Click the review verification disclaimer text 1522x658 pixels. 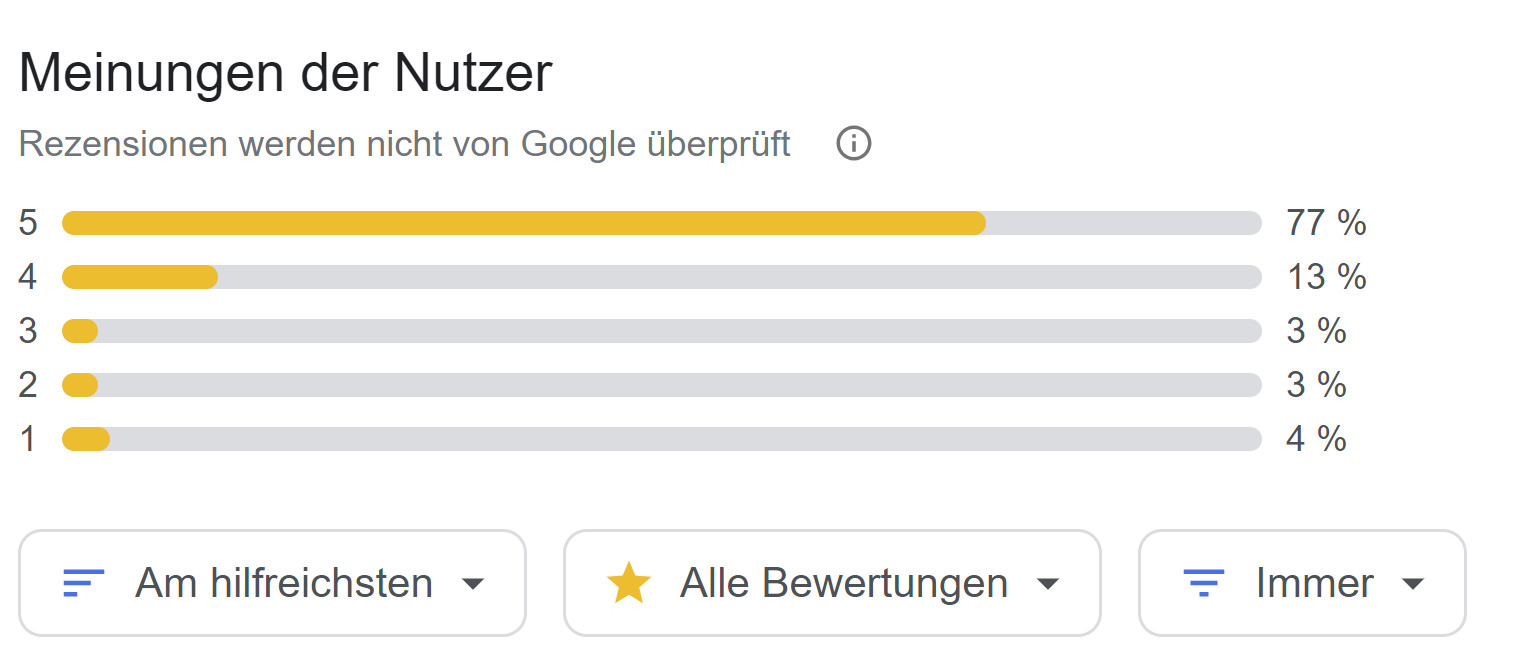pyautogui.click(x=404, y=144)
